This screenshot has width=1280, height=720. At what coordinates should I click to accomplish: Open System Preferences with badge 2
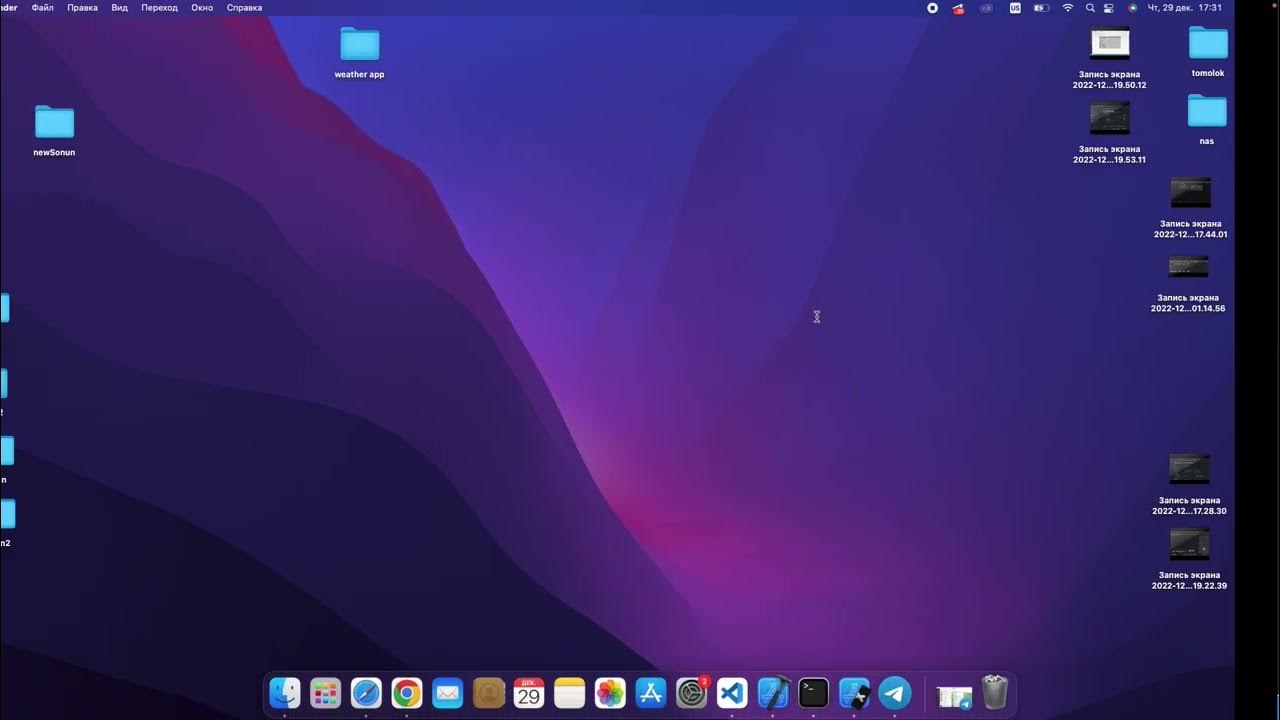pos(692,692)
